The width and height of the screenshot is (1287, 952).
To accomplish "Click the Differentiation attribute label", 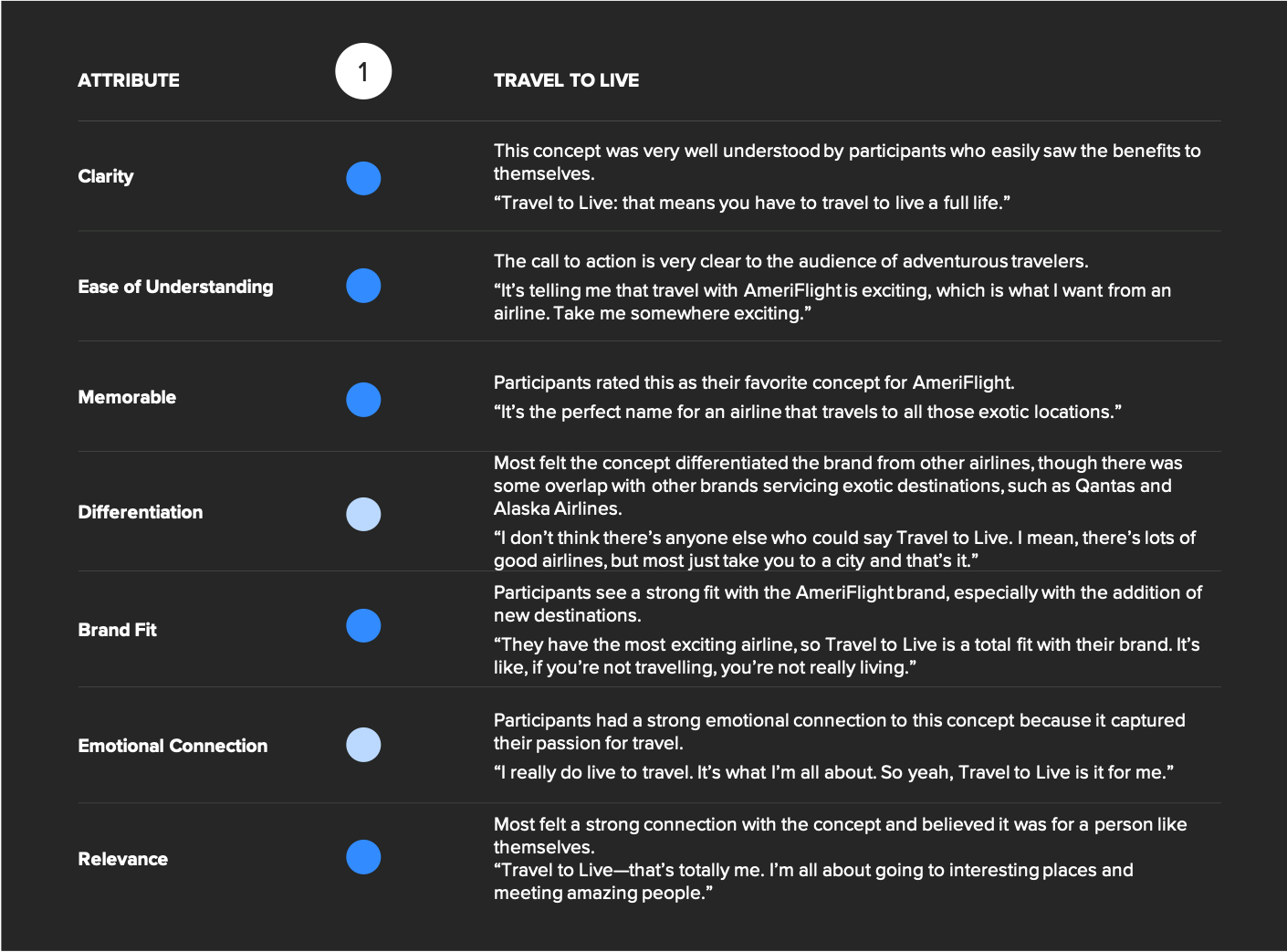I will pyautogui.click(x=141, y=512).
